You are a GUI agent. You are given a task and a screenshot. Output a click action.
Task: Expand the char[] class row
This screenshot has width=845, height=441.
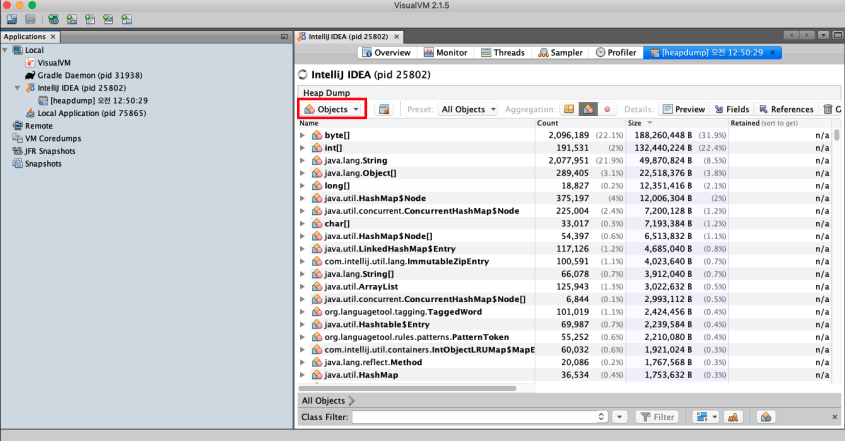coord(303,224)
